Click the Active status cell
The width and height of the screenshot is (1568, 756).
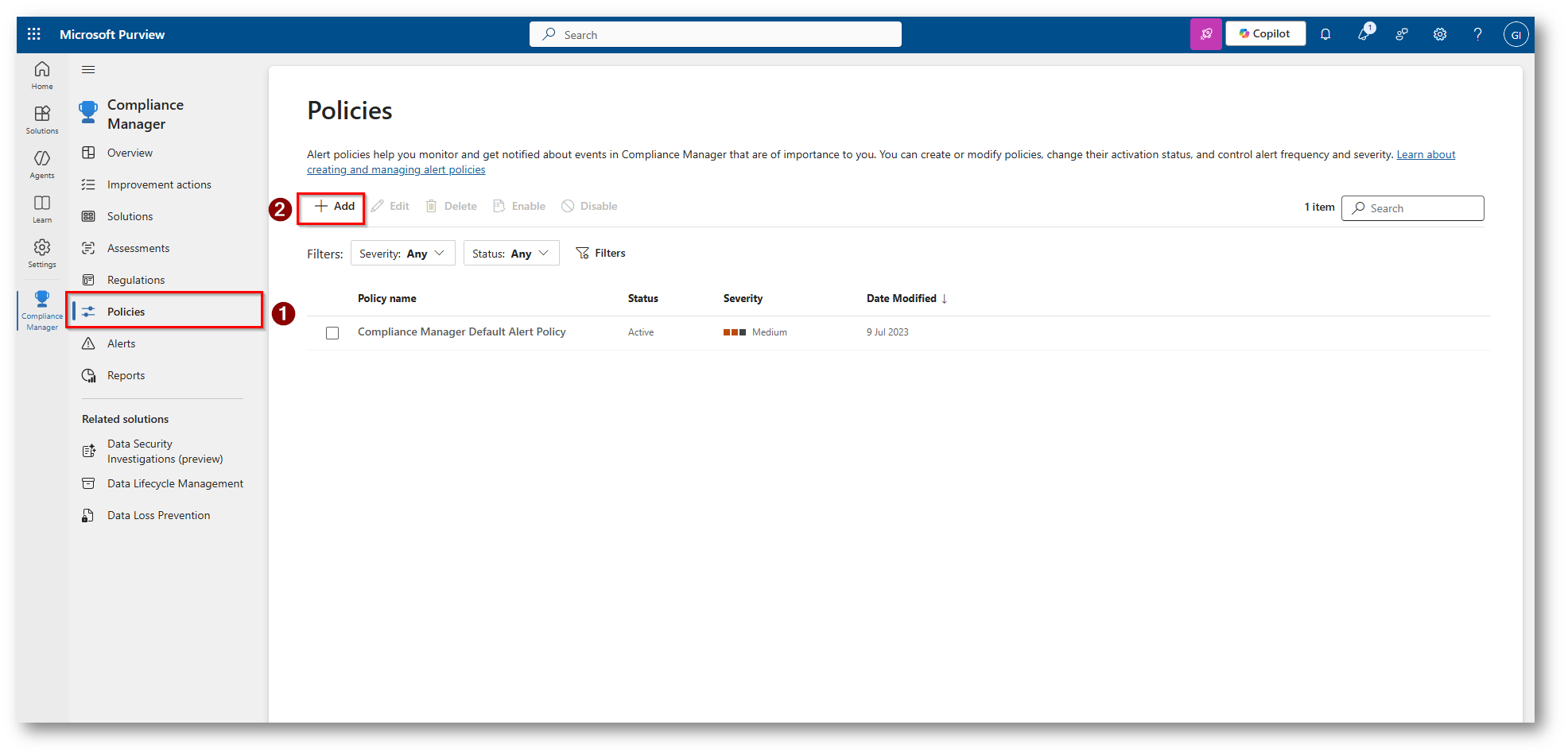641,332
